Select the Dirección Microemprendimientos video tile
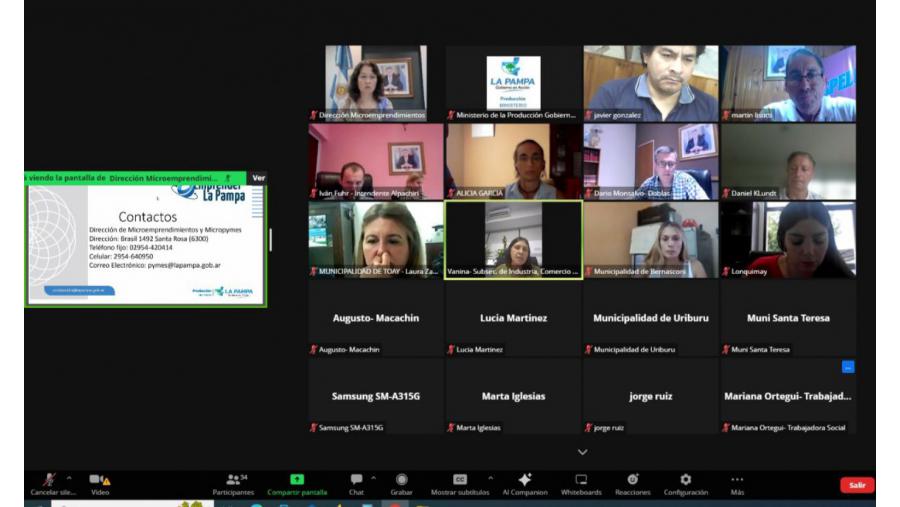 click(x=375, y=83)
